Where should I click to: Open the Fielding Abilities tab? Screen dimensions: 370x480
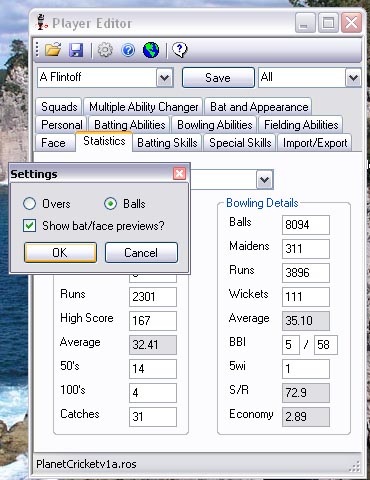coord(301,125)
